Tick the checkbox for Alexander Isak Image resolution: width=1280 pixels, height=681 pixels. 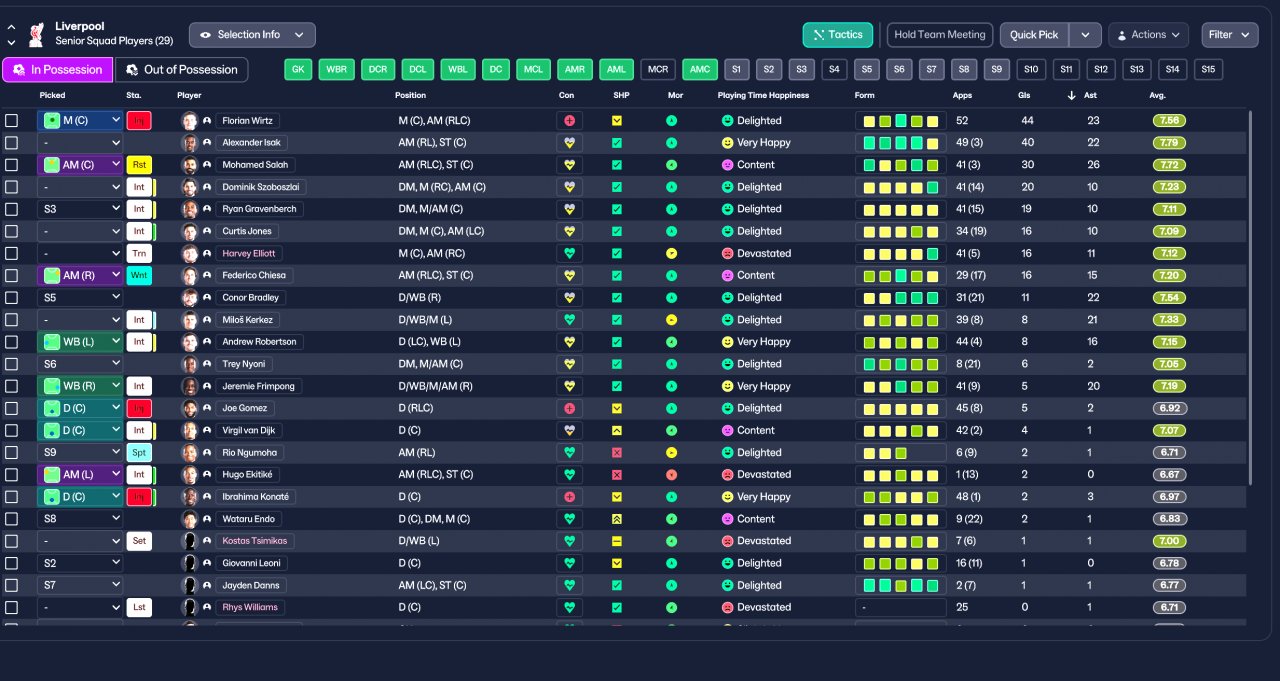coord(11,142)
